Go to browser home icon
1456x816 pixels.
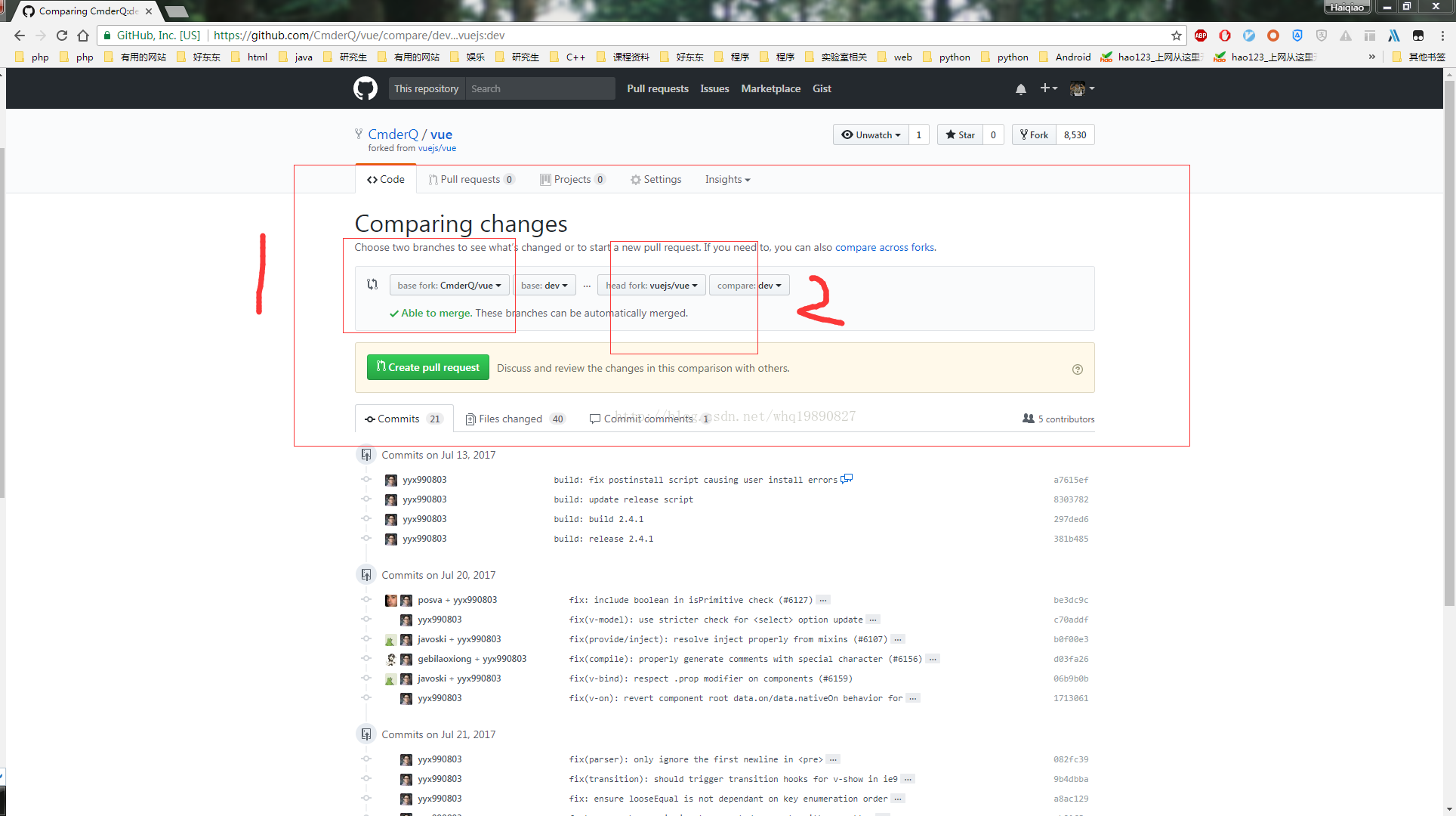pyautogui.click(x=83, y=36)
